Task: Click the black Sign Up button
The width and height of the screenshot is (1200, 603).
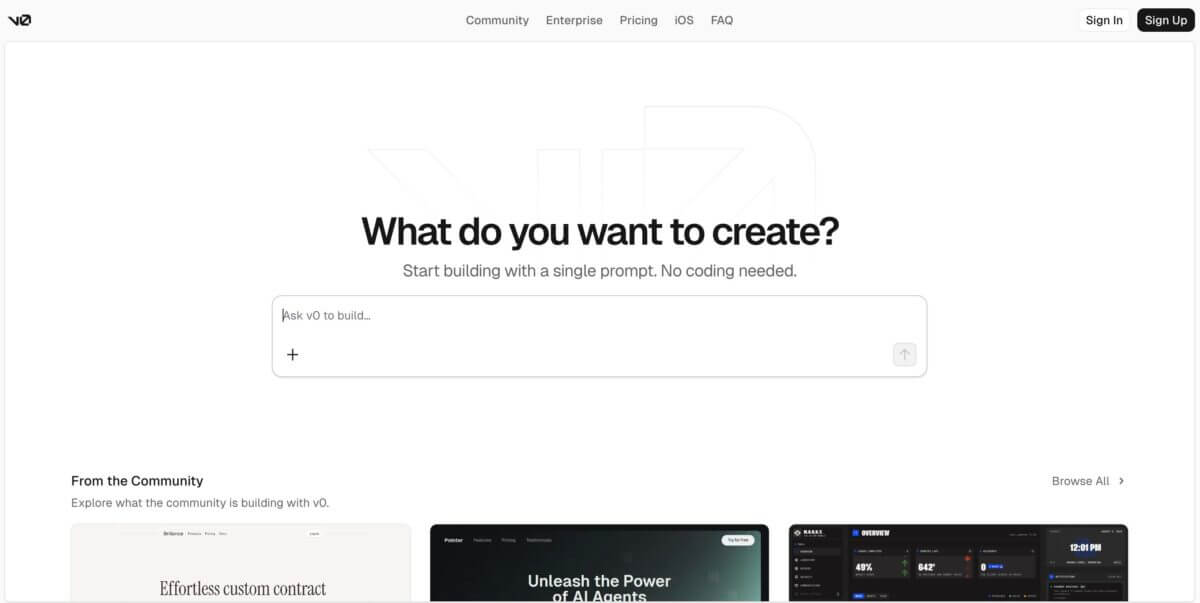Action: click(1166, 20)
